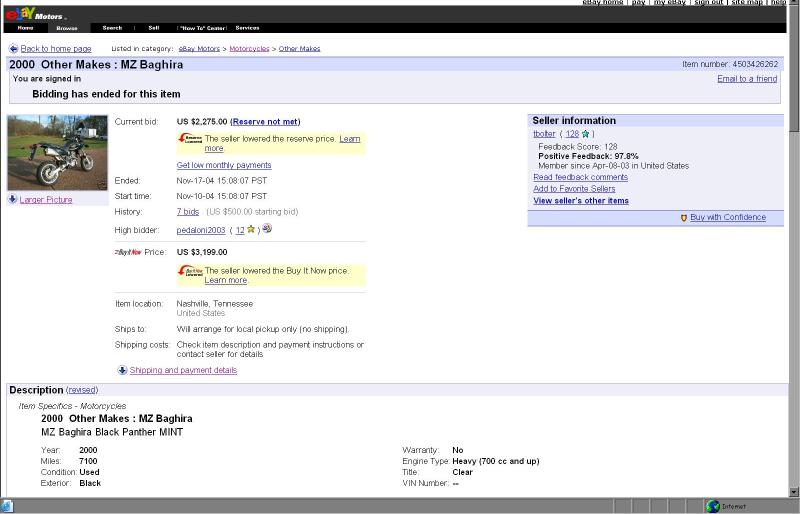Open the Search nav item
This screenshot has width=800, height=514.
[112, 28]
